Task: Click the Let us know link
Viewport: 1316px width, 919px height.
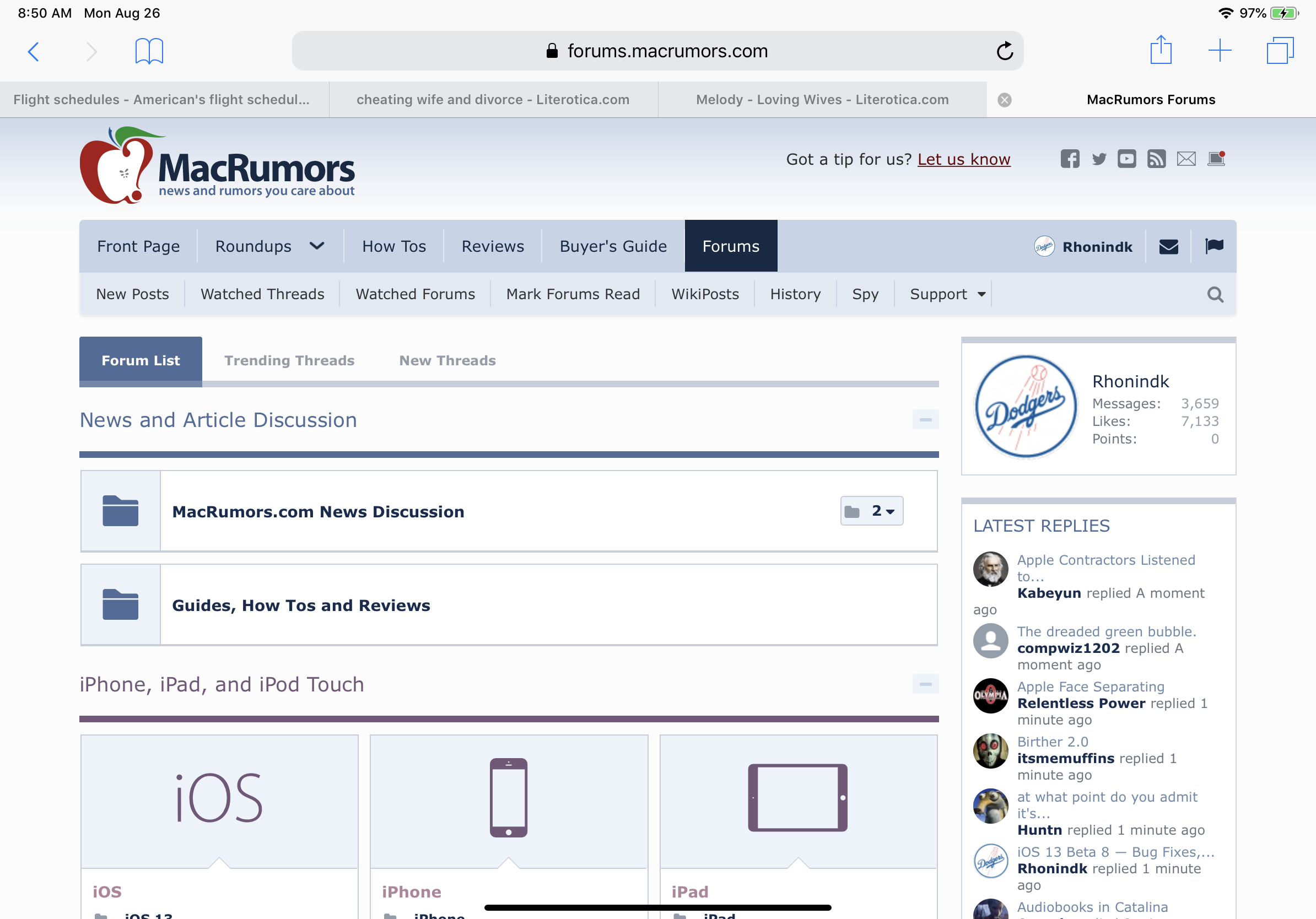Action: (963, 159)
